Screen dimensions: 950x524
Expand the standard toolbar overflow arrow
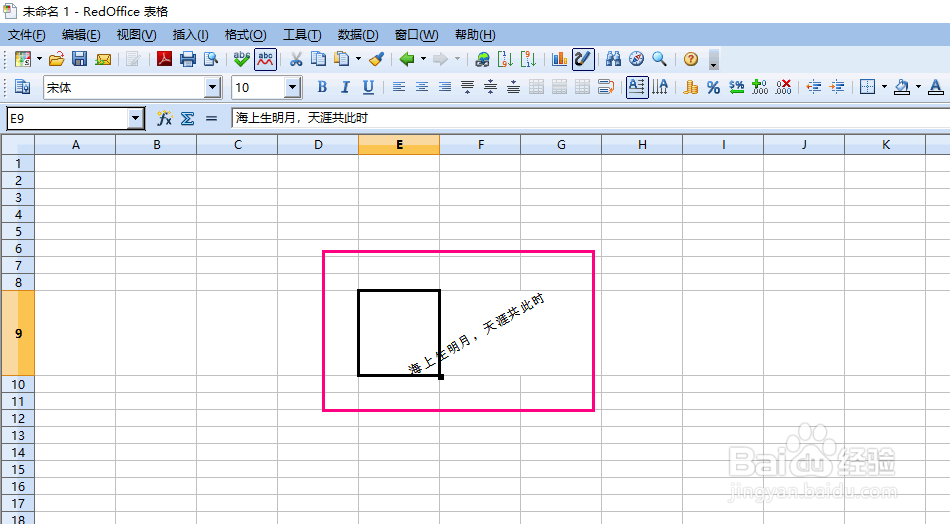713,59
